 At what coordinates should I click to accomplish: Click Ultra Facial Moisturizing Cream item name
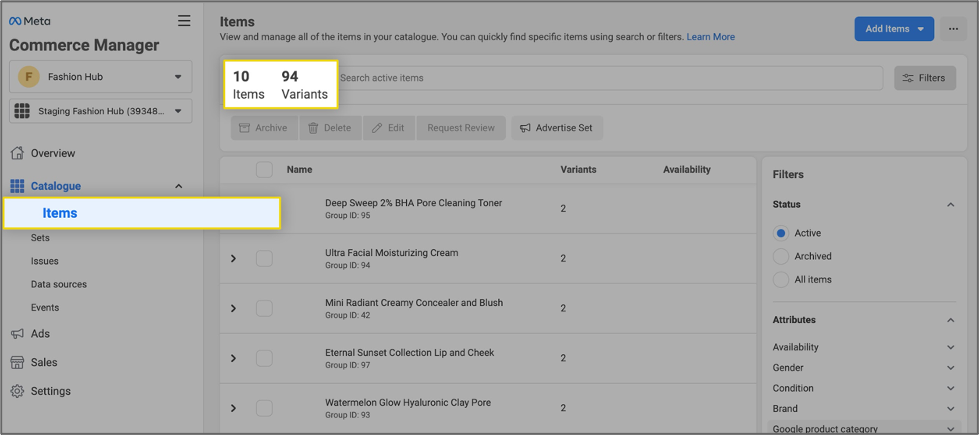[x=391, y=253]
